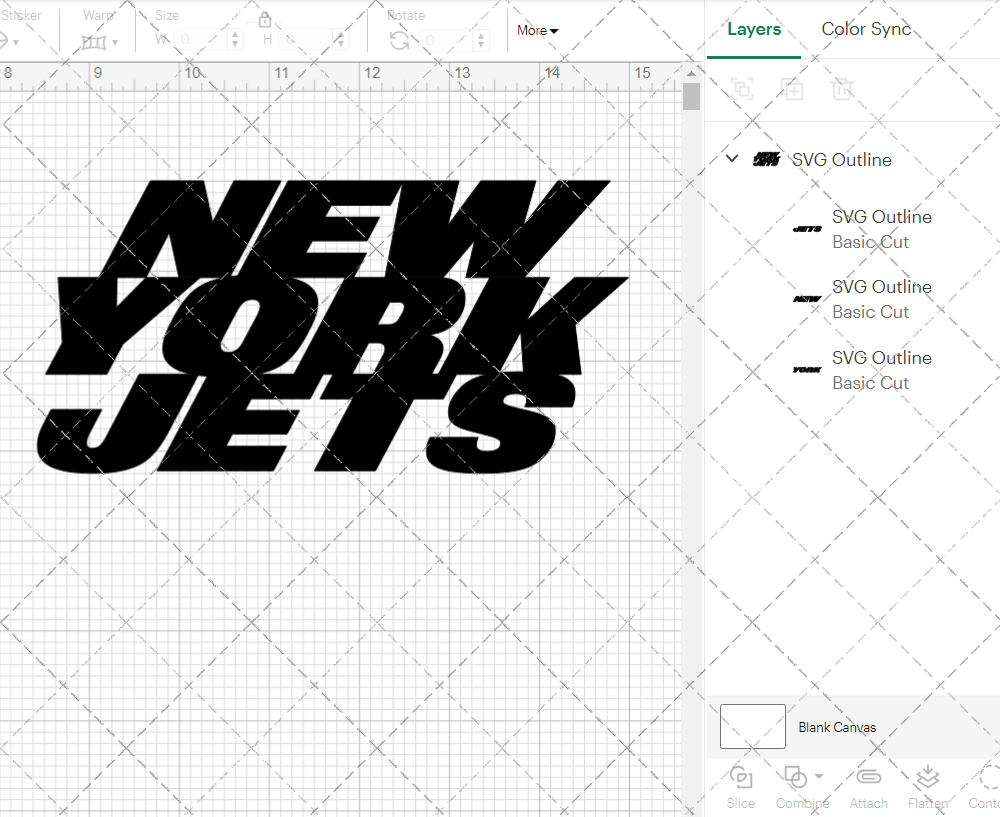The width and height of the screenshot is (1000, 817).
Task: Select the Layers tab
Action: click(754, 29)
